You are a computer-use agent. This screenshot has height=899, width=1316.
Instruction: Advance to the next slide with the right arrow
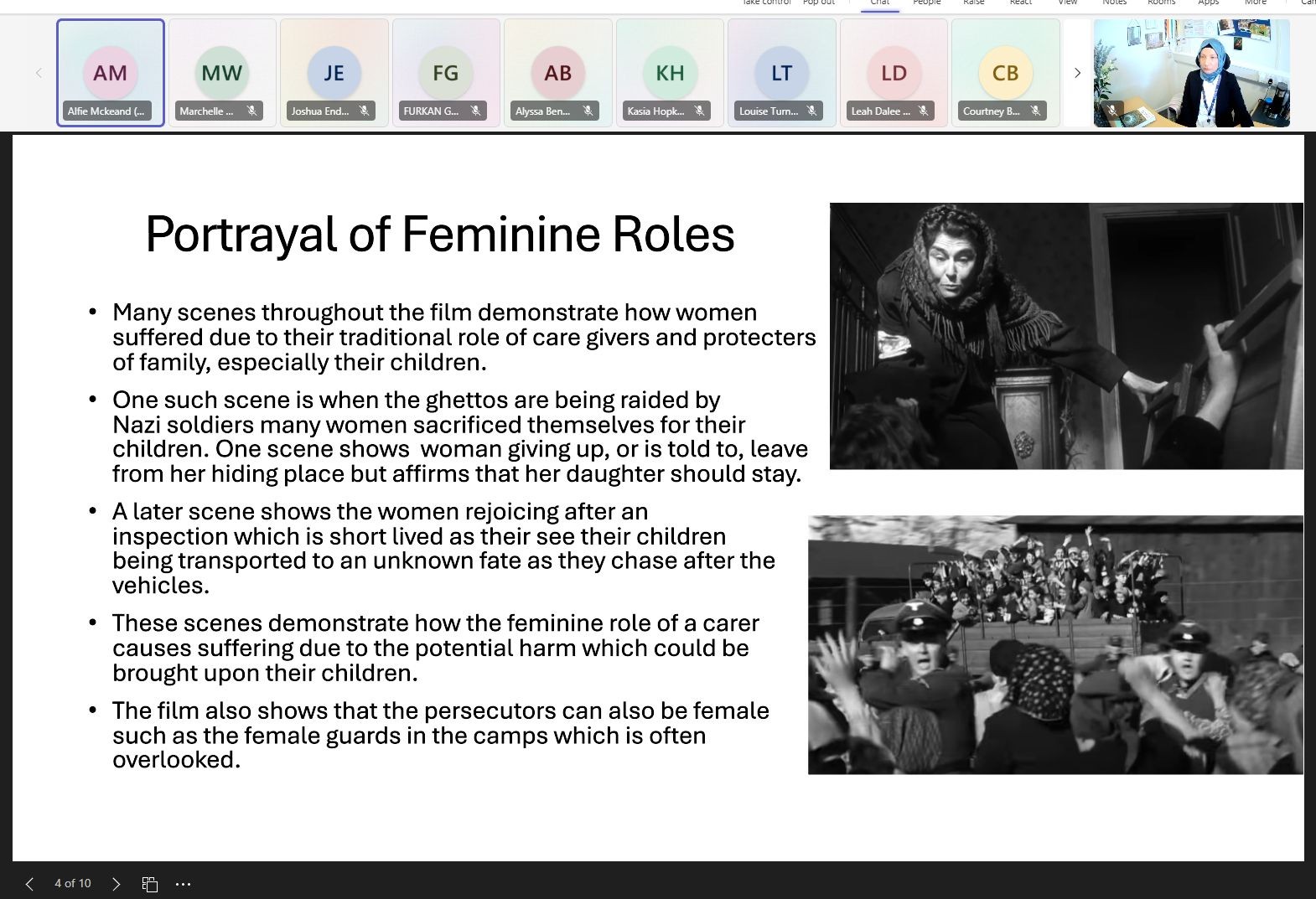click(x=116, y=884)
